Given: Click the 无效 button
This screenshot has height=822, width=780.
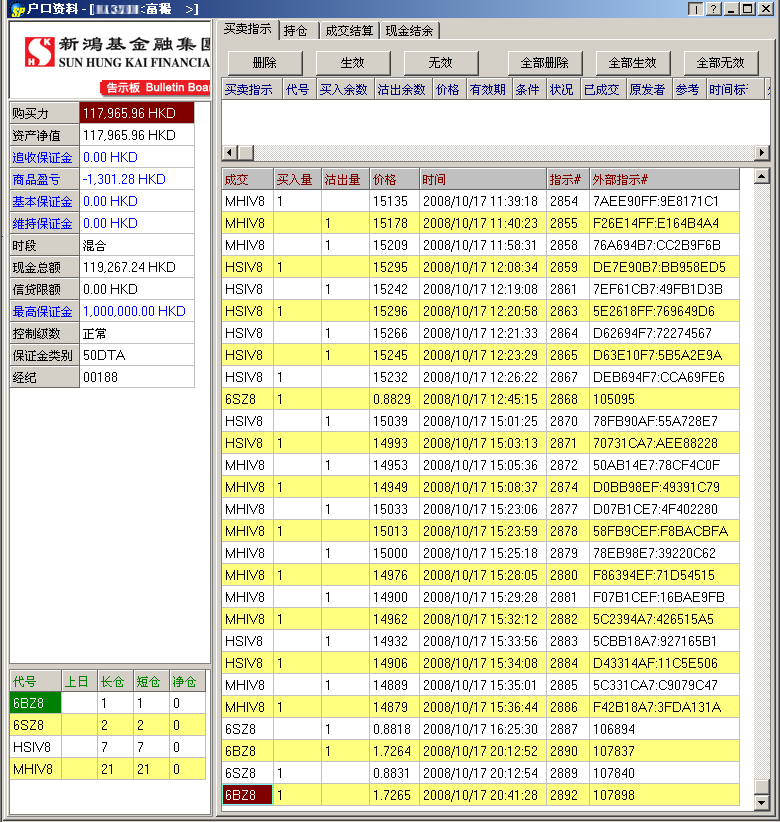Looking at the screenshot, I should tap(441, 63).
